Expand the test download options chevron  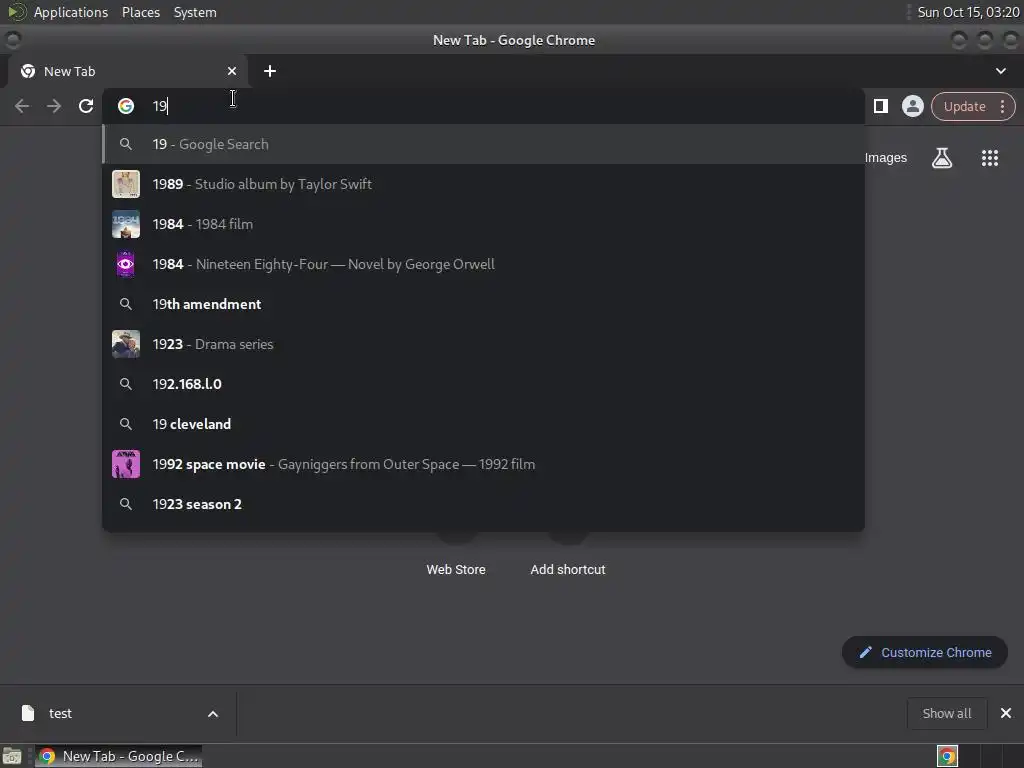(213, 714)
